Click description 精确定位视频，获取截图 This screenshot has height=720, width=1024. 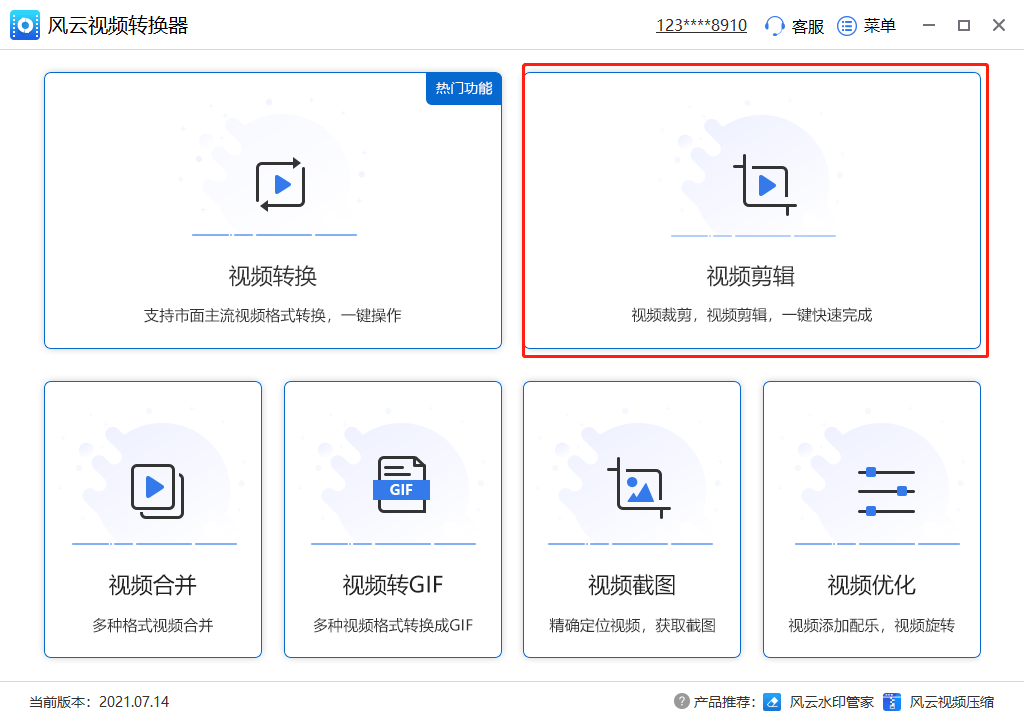coord(632,625)
